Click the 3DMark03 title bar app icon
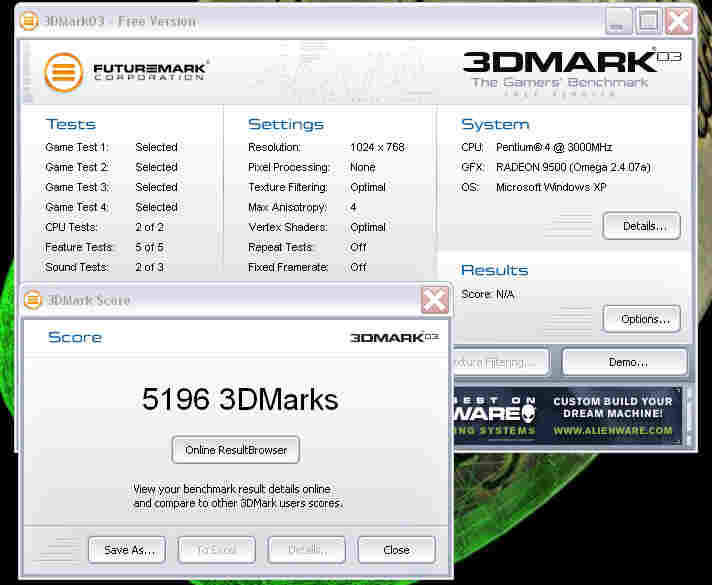Image resolution: width=712 pixels, height=585 pixels. click(x=29, y=21)
